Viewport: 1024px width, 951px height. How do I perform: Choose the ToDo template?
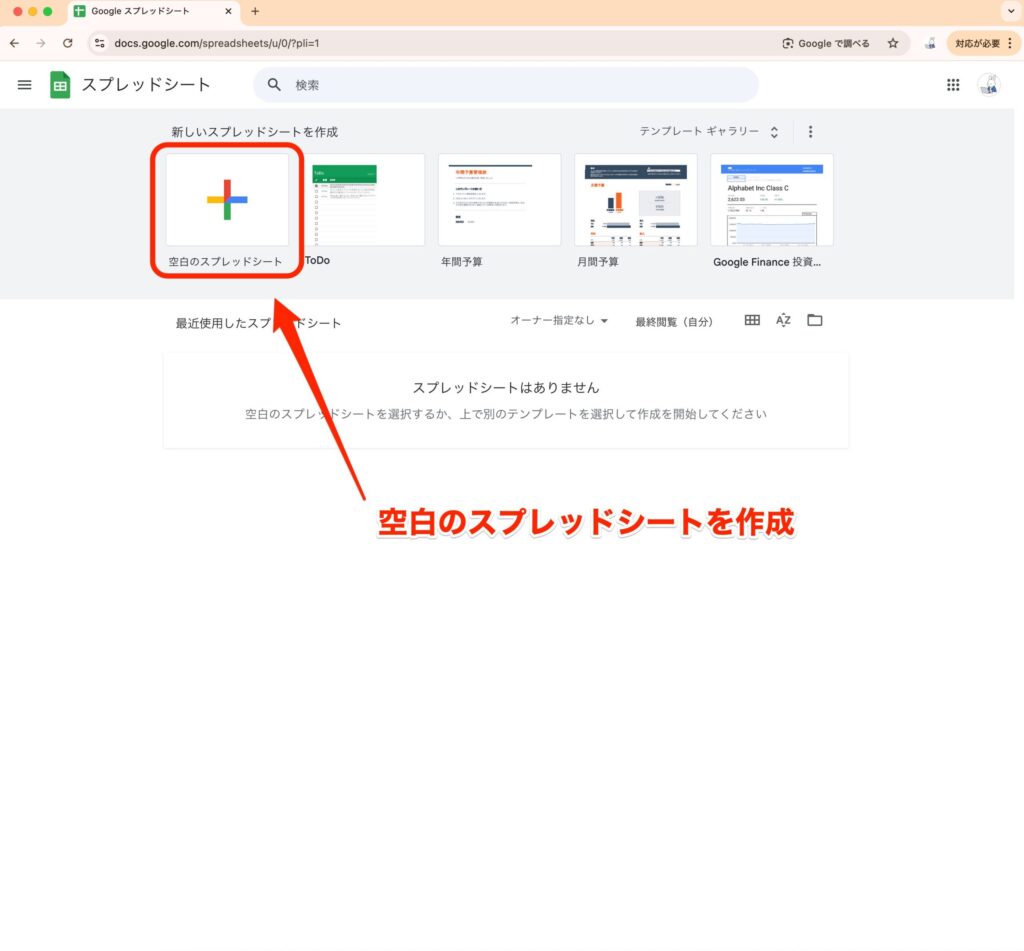(x=344, y=200)
